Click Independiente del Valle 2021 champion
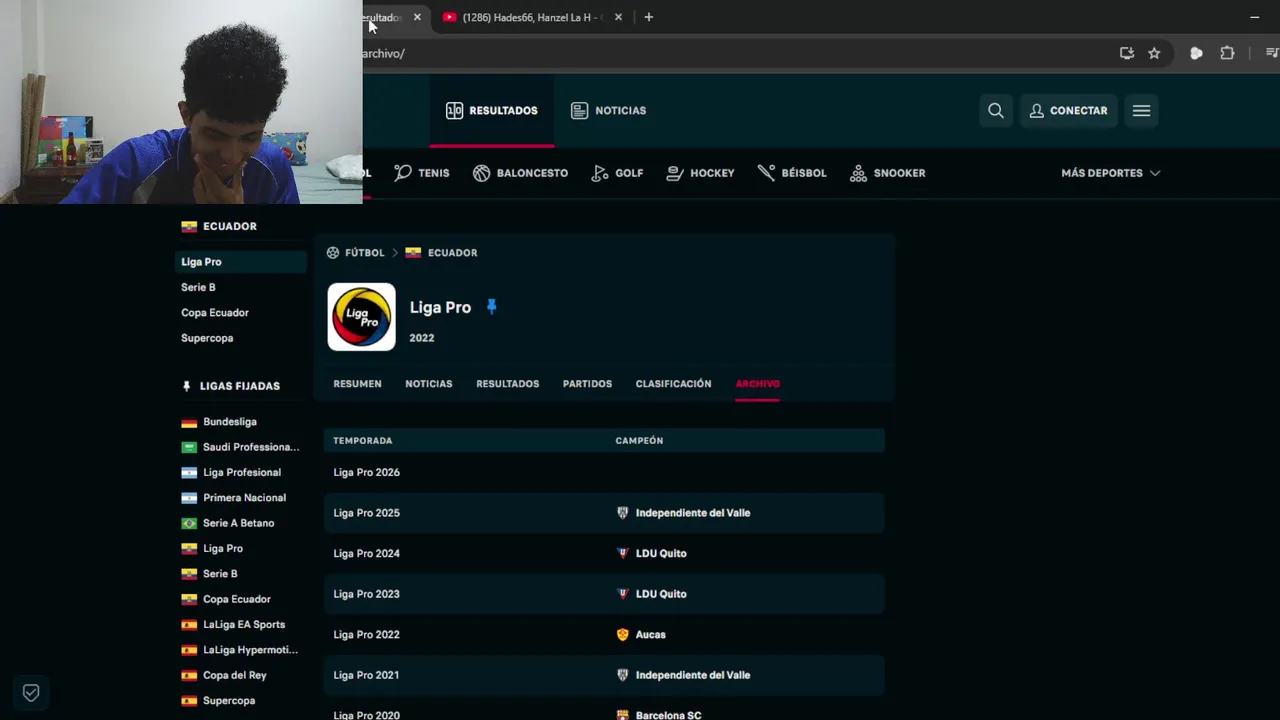 tap(692, 675)
